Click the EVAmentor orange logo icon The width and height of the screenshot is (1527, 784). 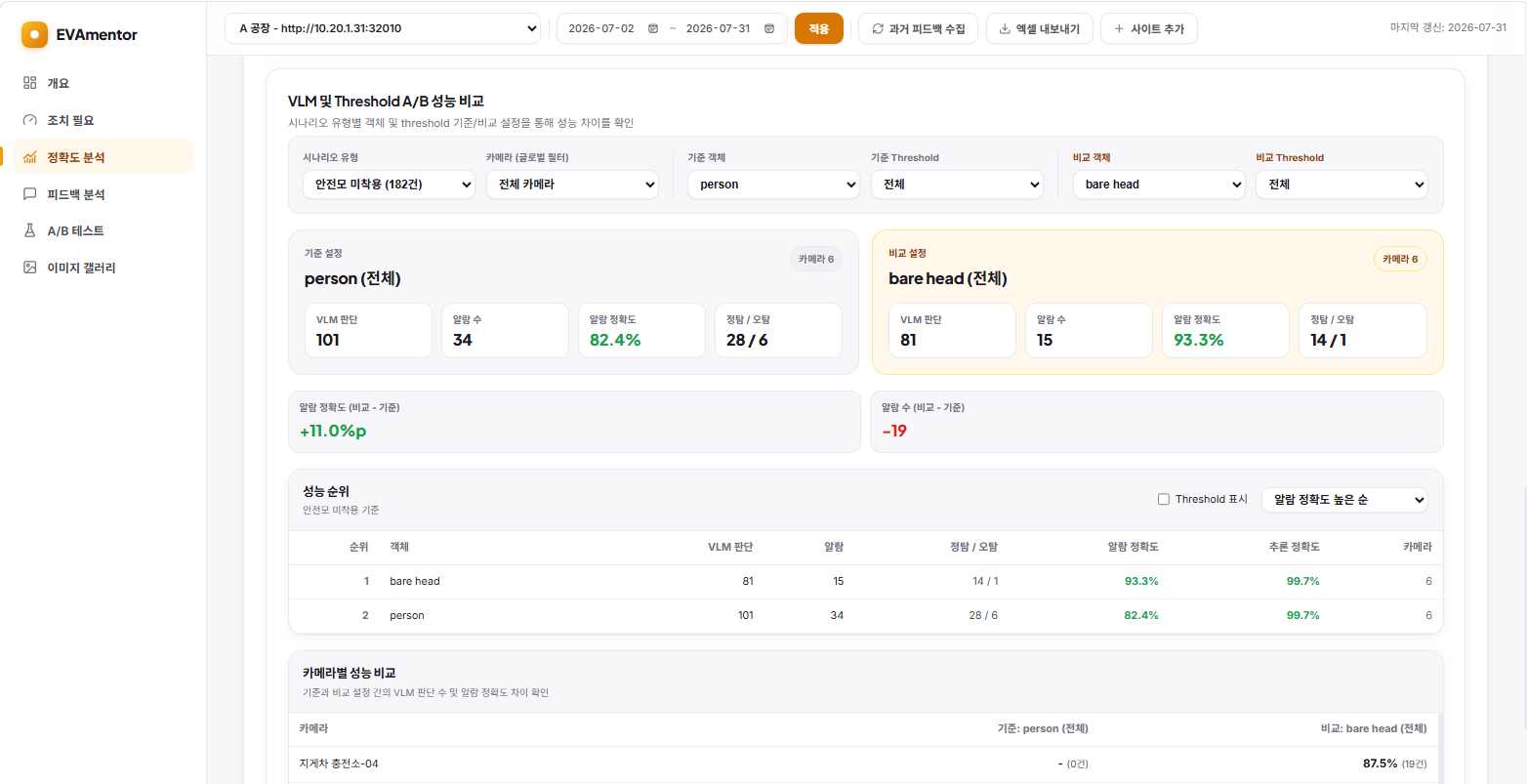[34, 35]
